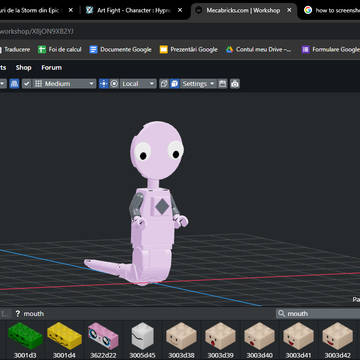Click the blue pivot point icon
The image size is (360, 360).
pyautogui.click(x=104, y=84)
